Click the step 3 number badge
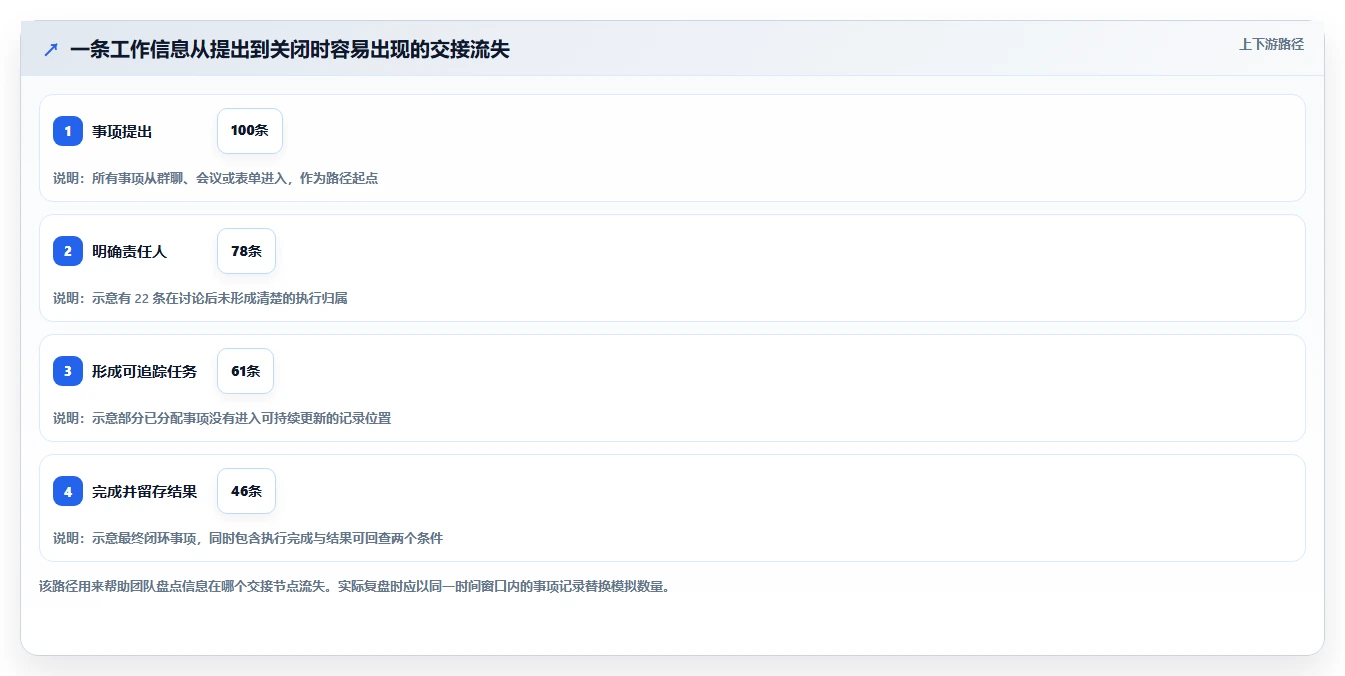The height and width of the screenshot is (676, 1345). (68, 371)
